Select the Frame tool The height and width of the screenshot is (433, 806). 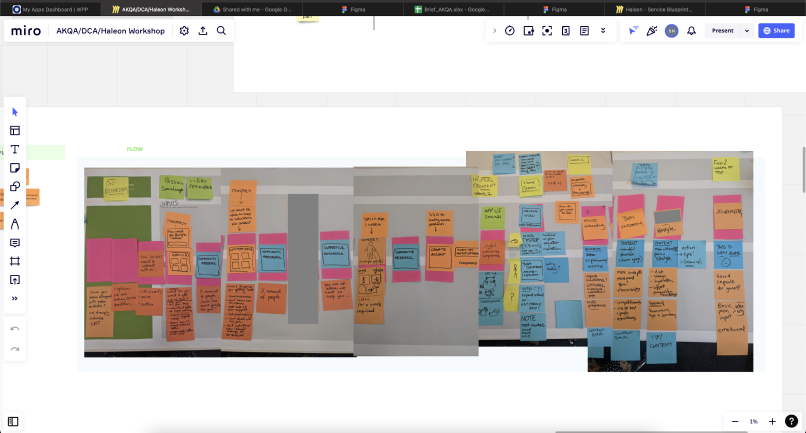[15, 261]
